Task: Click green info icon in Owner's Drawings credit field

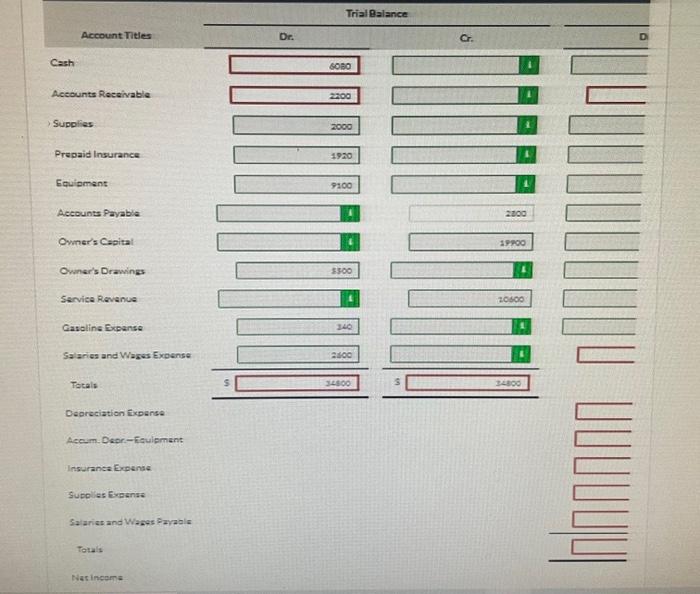Action: (523, 270)
